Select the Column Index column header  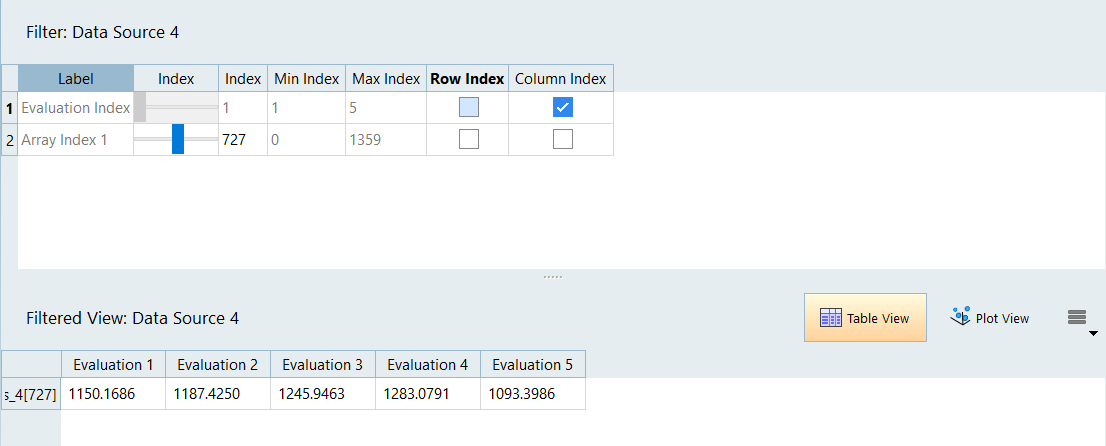(560, 78)
